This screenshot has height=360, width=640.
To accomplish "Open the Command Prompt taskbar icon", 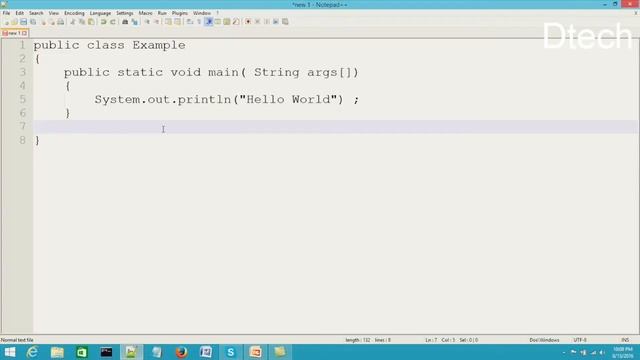I will [107, 352].
